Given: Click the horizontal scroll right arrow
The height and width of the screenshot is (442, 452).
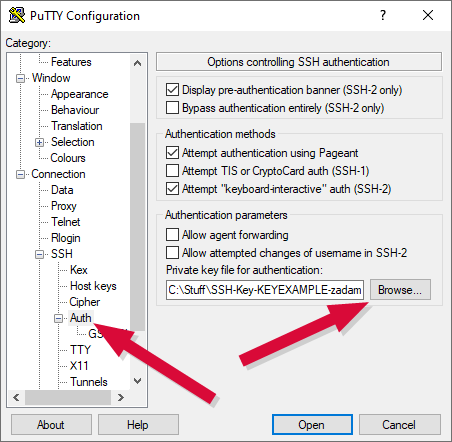Looking at the screenshot, I should pos(121,397).
